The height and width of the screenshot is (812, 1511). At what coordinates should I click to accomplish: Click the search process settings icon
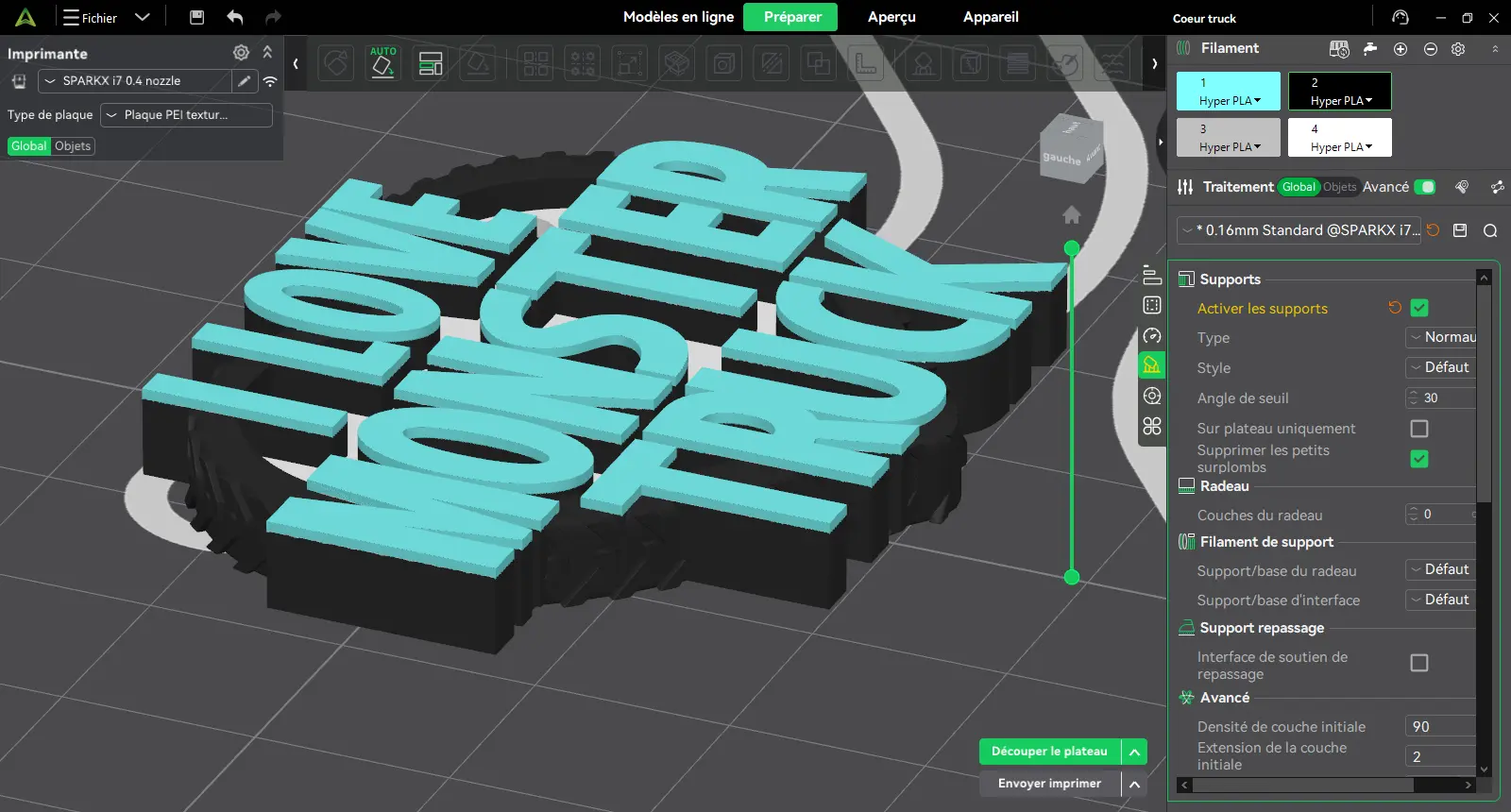(1490, 230)
